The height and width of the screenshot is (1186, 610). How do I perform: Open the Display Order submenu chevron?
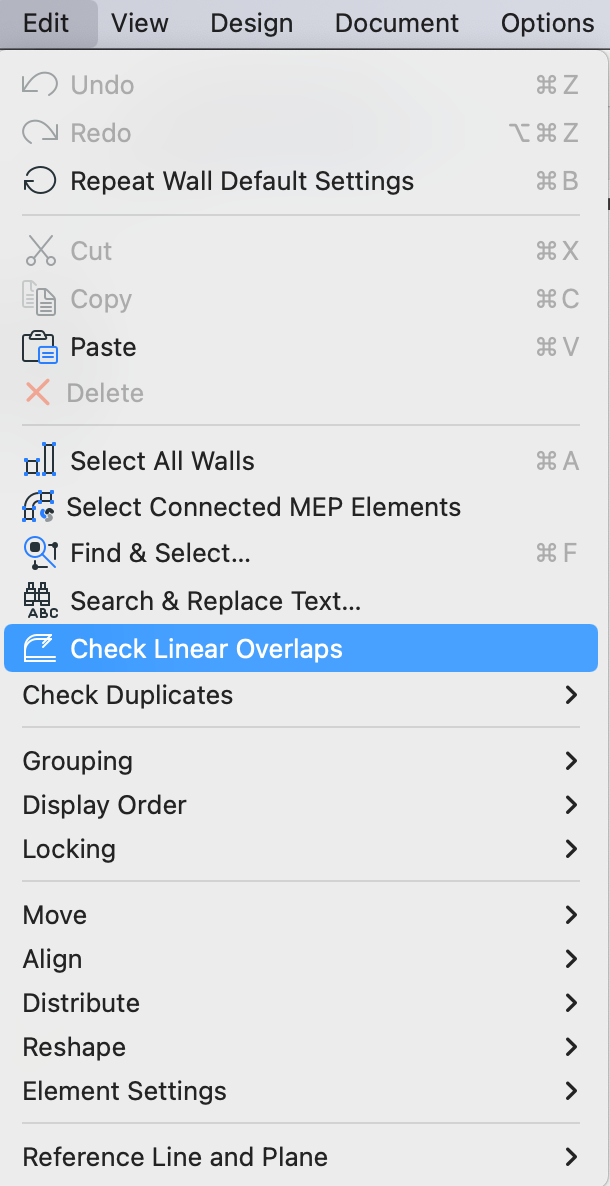tap(571, 805)
